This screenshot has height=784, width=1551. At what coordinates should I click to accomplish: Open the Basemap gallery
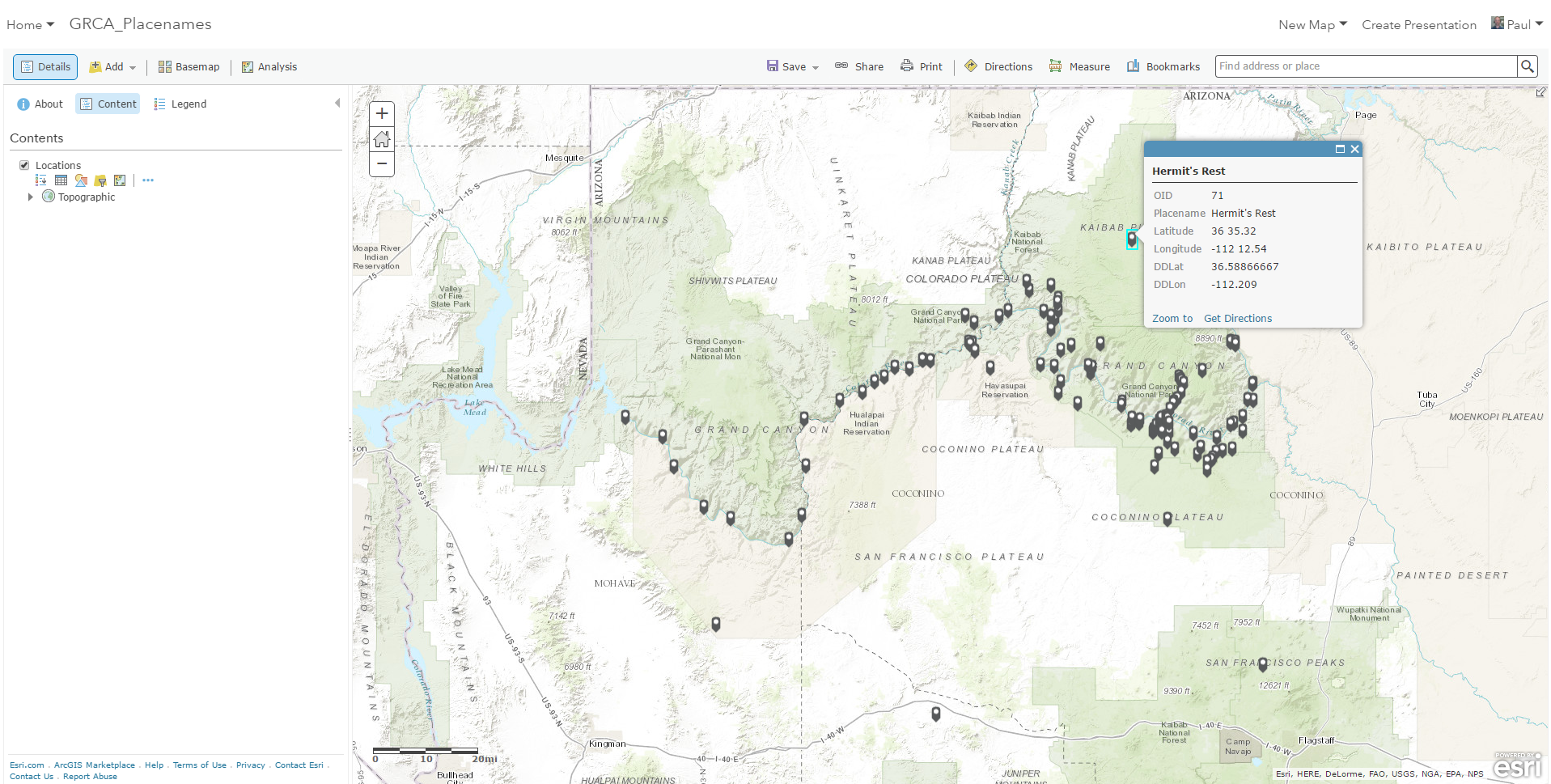[x=189, y=66]
